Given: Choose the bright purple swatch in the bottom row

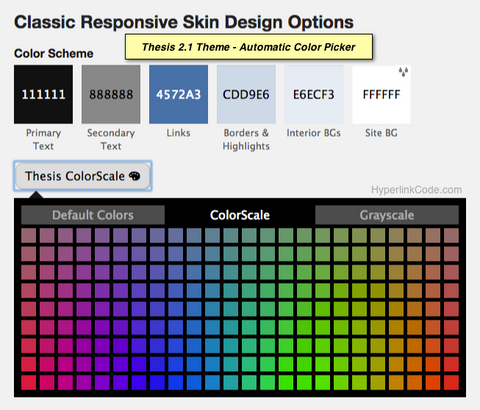Looking at the screenshot, I should 102,382.
